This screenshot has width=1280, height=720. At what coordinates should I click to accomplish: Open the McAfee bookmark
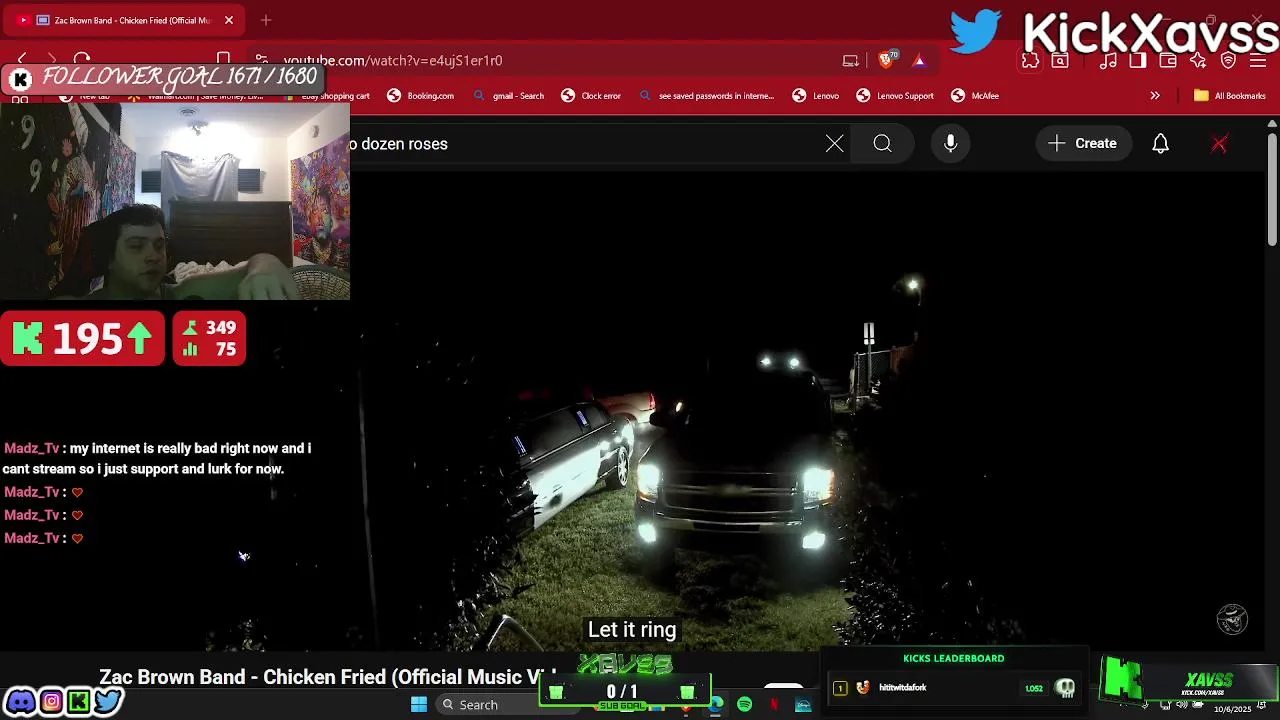tap(975, 96)
